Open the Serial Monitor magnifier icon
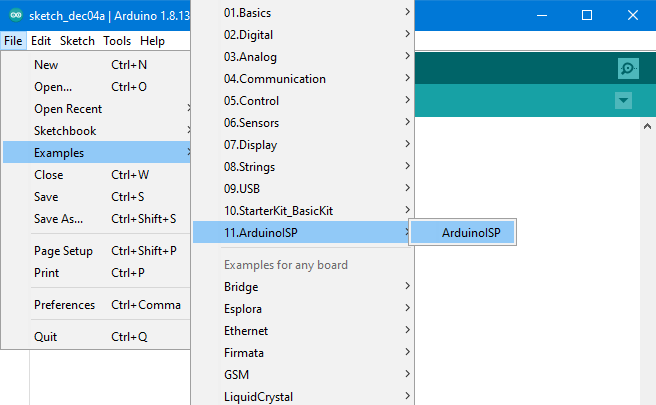656x405 pixels. tap(628, 68)
